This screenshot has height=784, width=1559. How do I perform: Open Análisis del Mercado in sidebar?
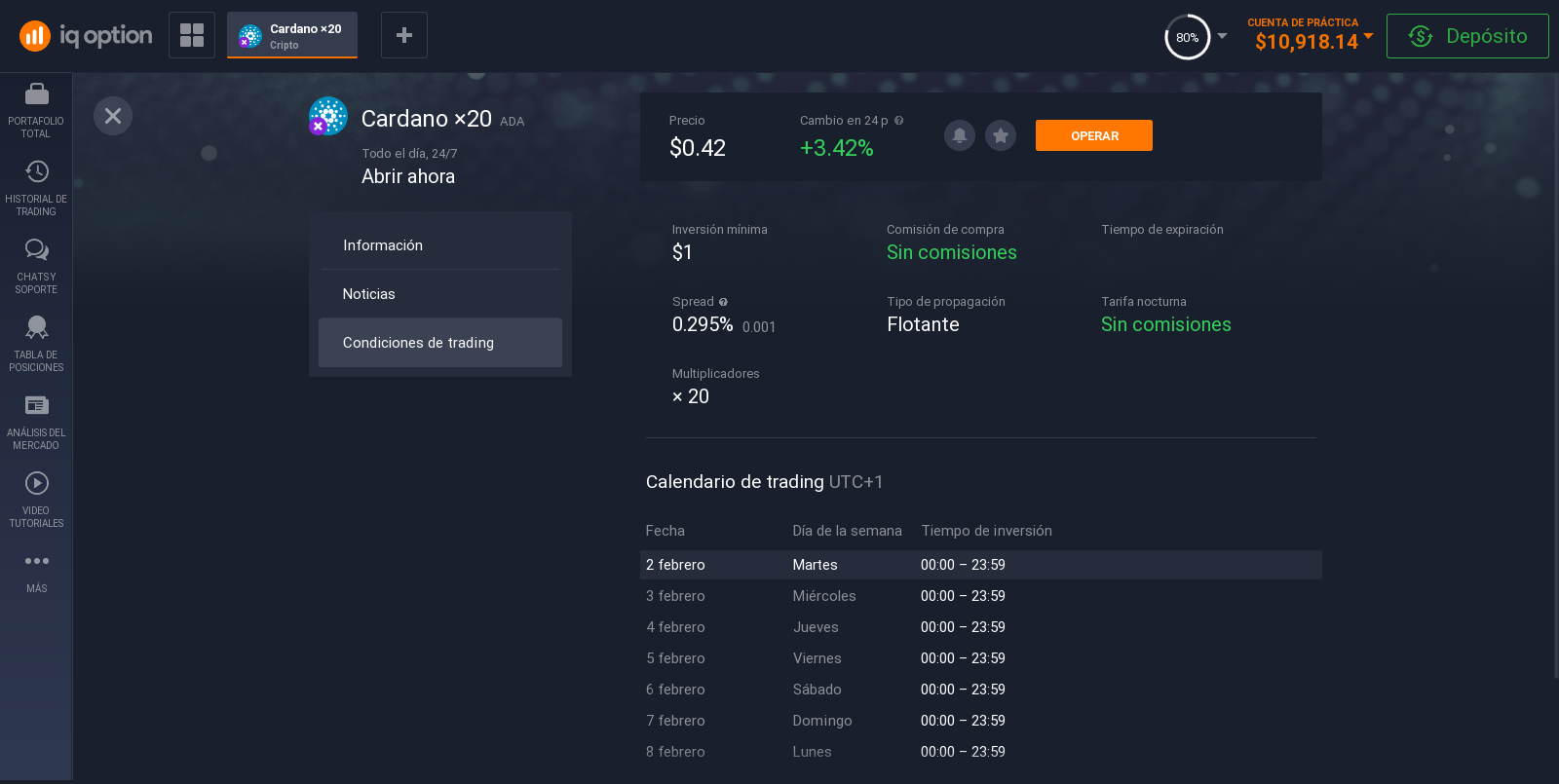(36, 423)
